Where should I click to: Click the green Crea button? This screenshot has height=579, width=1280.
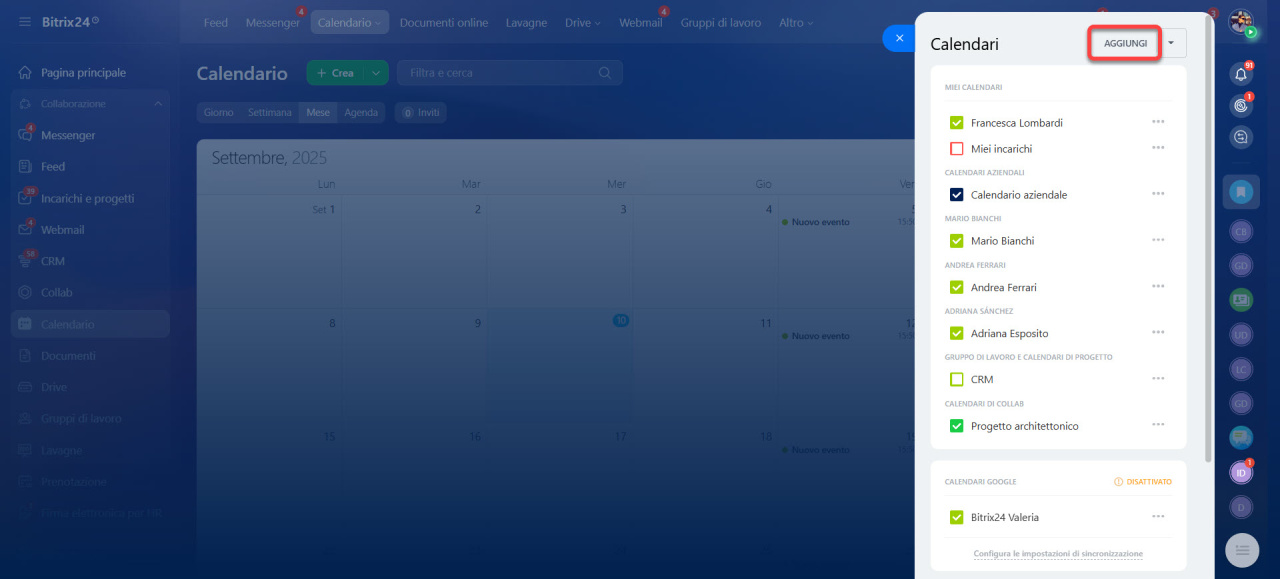[335, 73]
